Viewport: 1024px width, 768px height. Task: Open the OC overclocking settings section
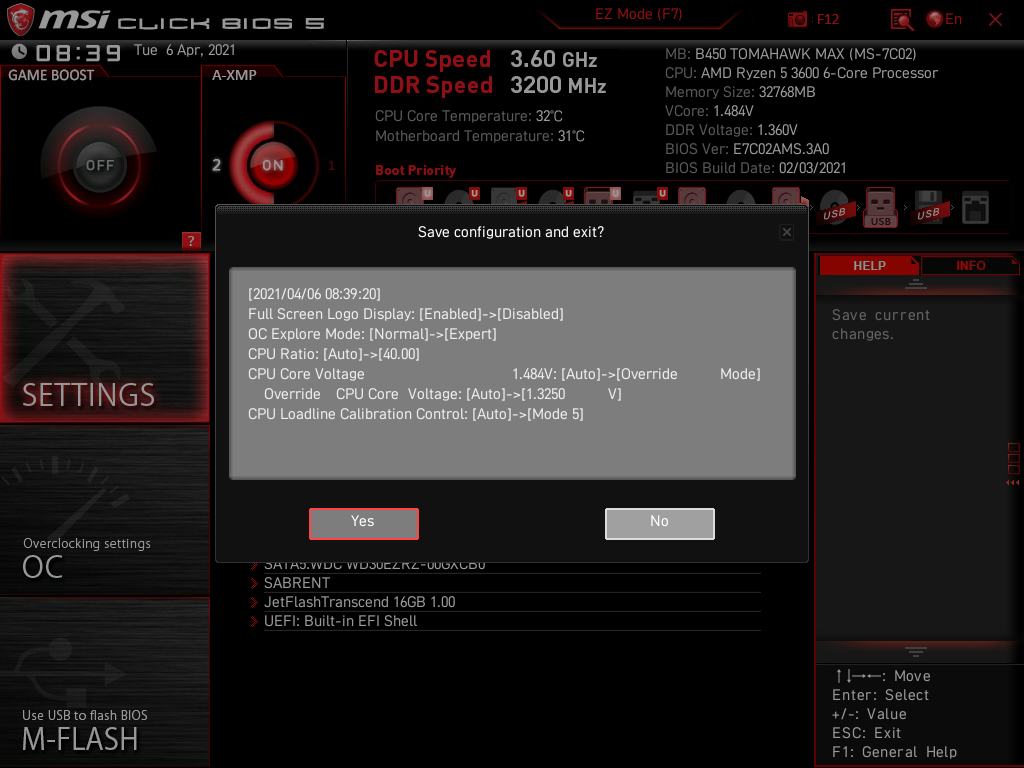(x=105, y=511)
